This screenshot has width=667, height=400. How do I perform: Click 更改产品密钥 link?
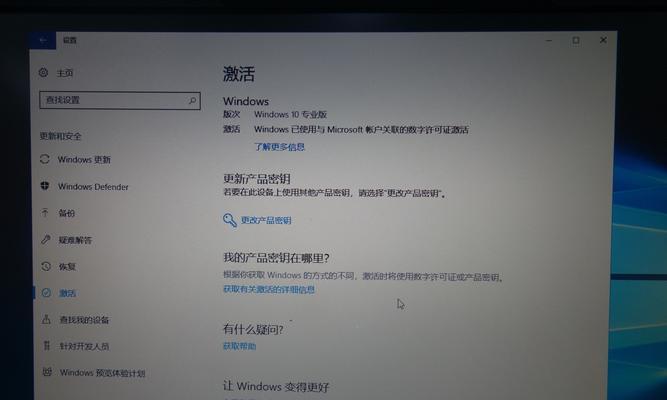tap(266, 220)
